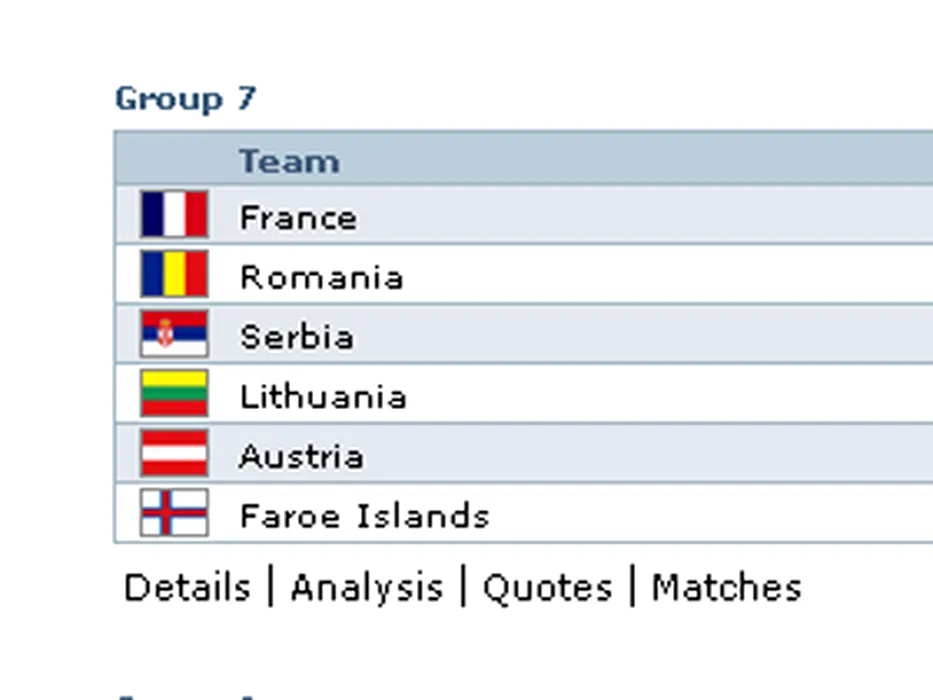Open the Analysis link
Viewport: 933px width, 700px height.
(367, 588)
